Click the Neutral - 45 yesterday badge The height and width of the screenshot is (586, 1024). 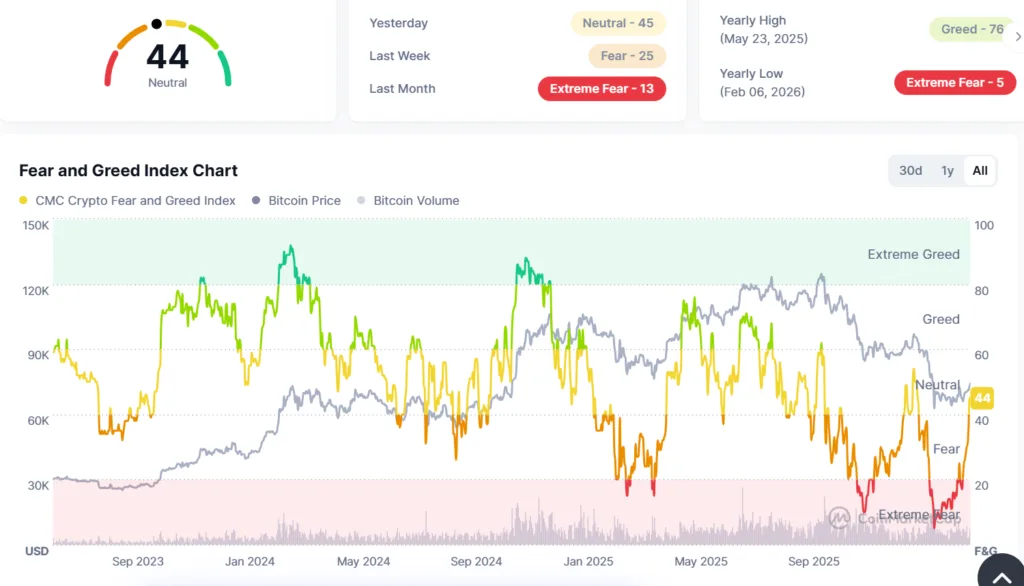pyautogui.click(x=618, y=23)
